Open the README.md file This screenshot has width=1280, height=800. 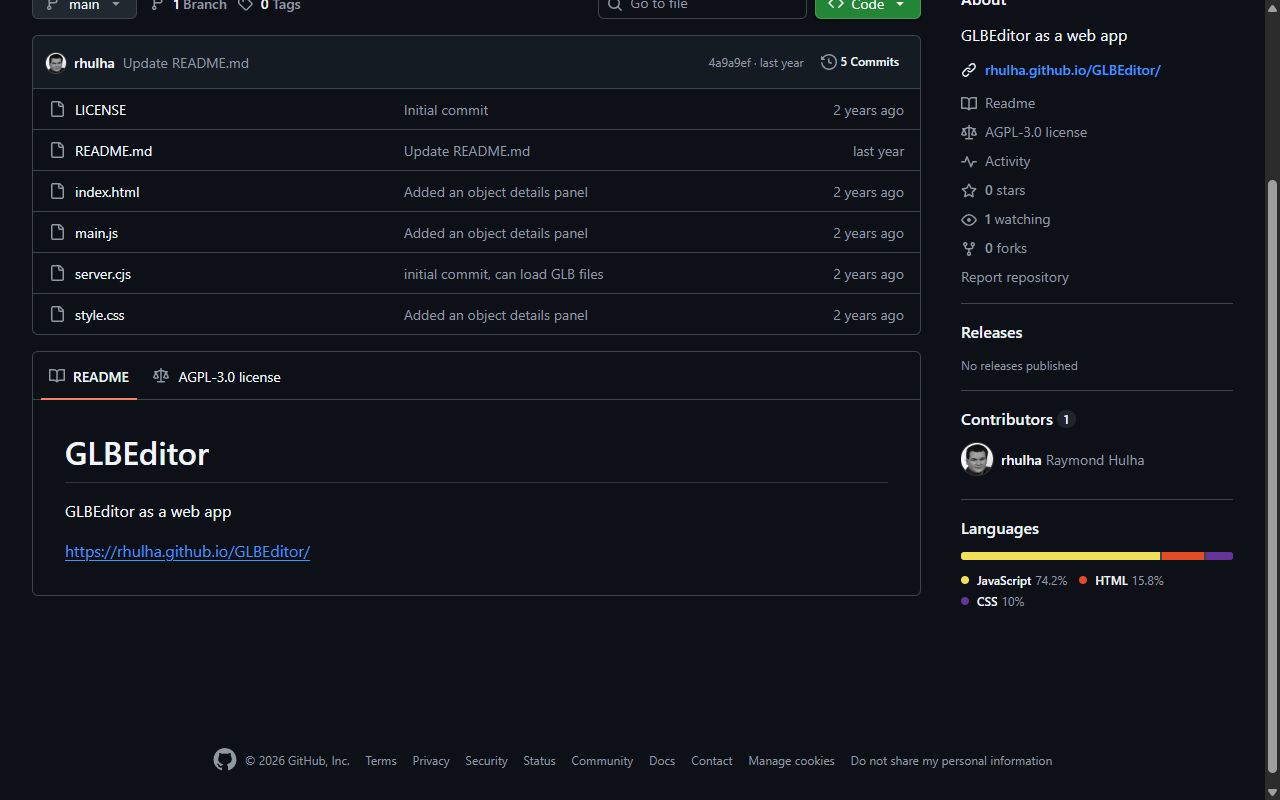[113, 151]
